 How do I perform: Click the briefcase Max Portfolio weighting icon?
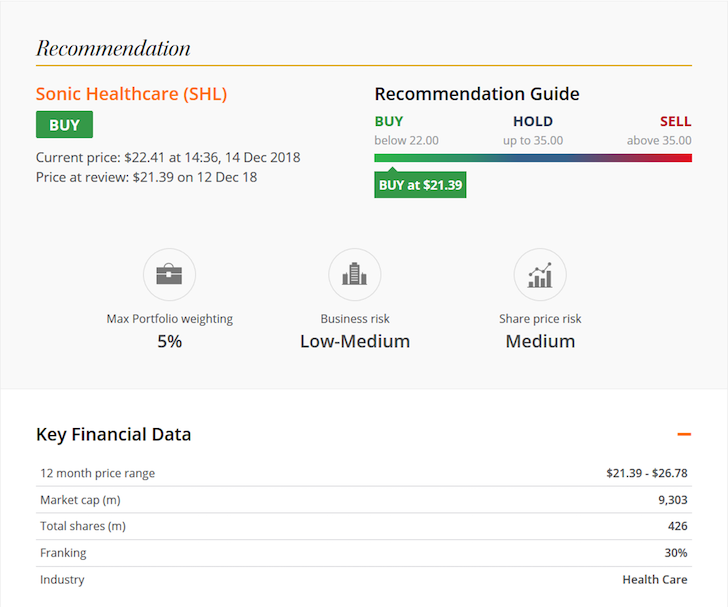(x=169, y=274)
